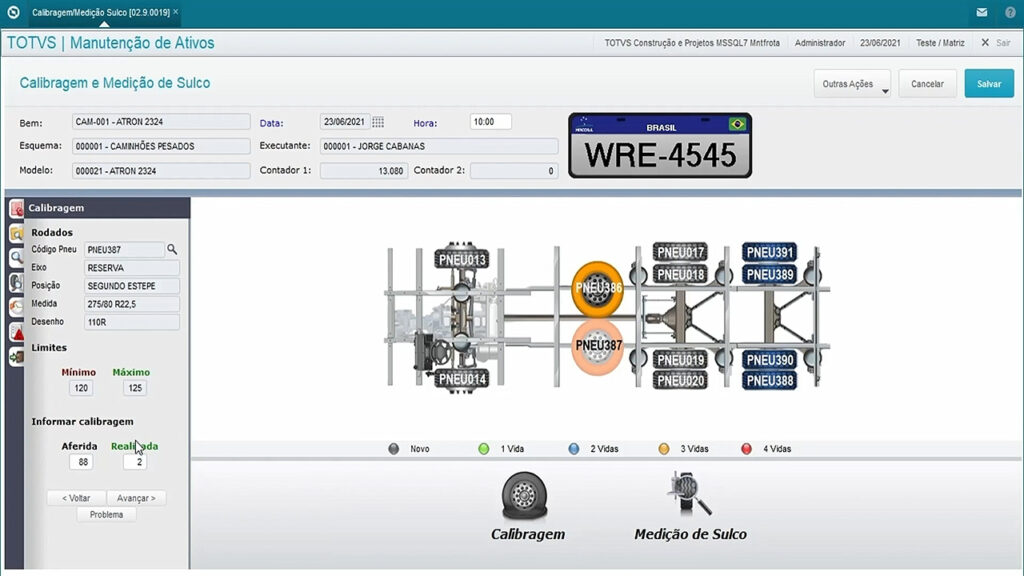Image resolution: width=1024 pixels, height=576 pixels.
Task: Click the Máximo limit field showing 125
Action: click(135, 388)
